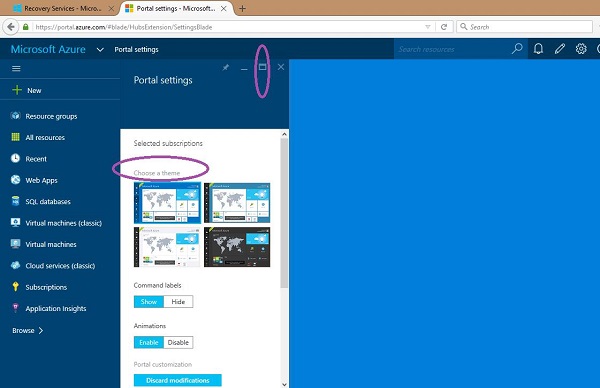Click the search magnifier in the Azure header
The height and width of the screenshot is (388, 600).
517,49
